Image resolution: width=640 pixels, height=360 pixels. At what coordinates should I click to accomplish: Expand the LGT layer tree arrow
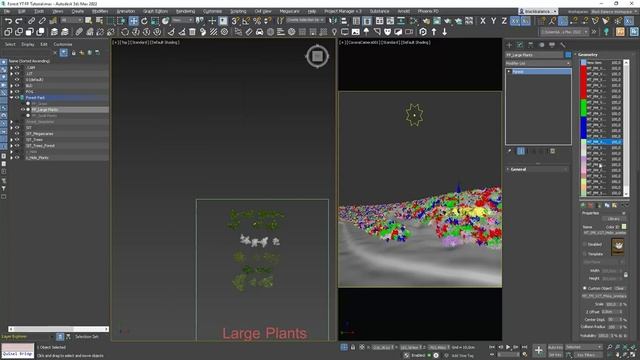[x=11, y=74]
